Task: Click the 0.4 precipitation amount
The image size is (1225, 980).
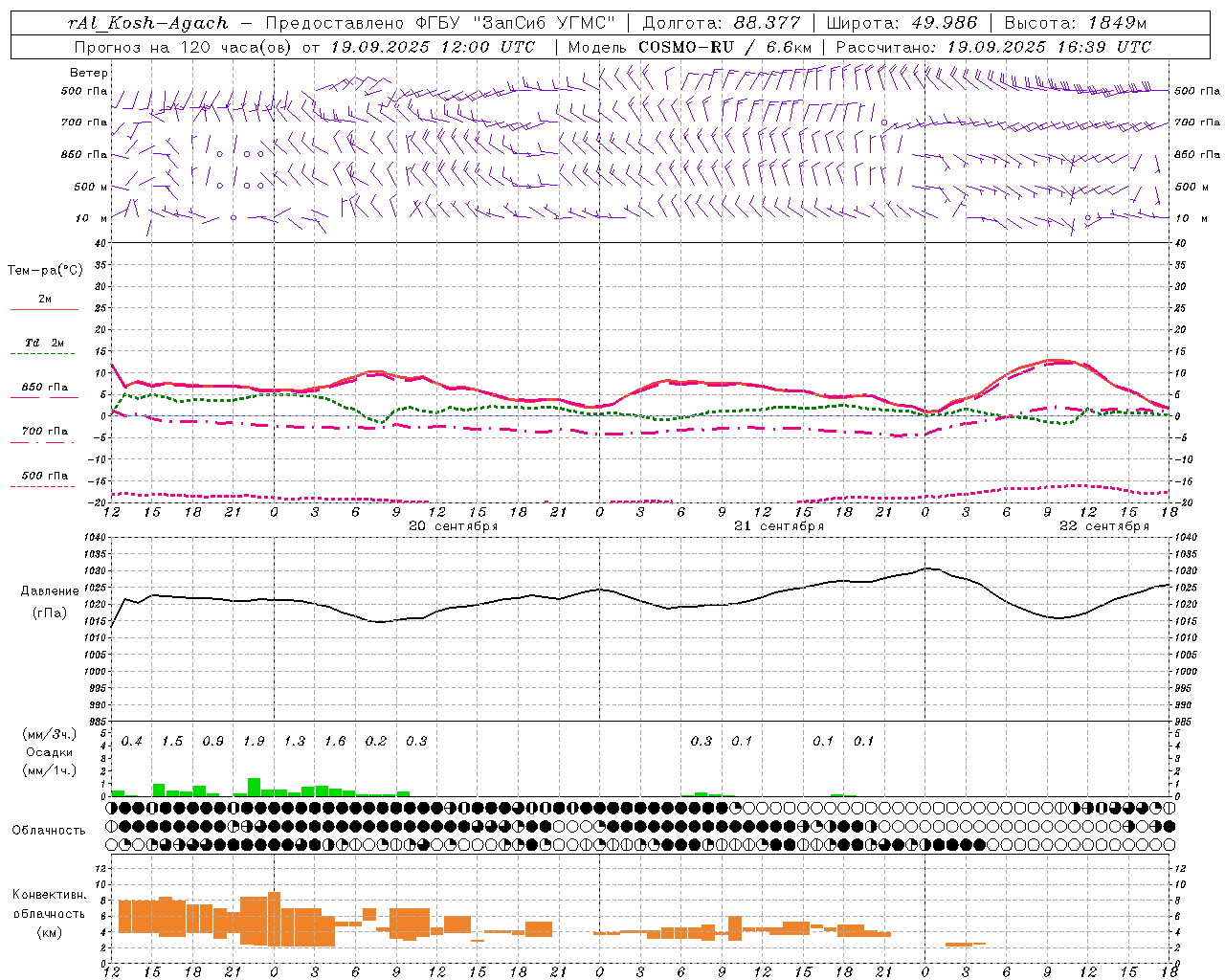Action: (132, 742)
